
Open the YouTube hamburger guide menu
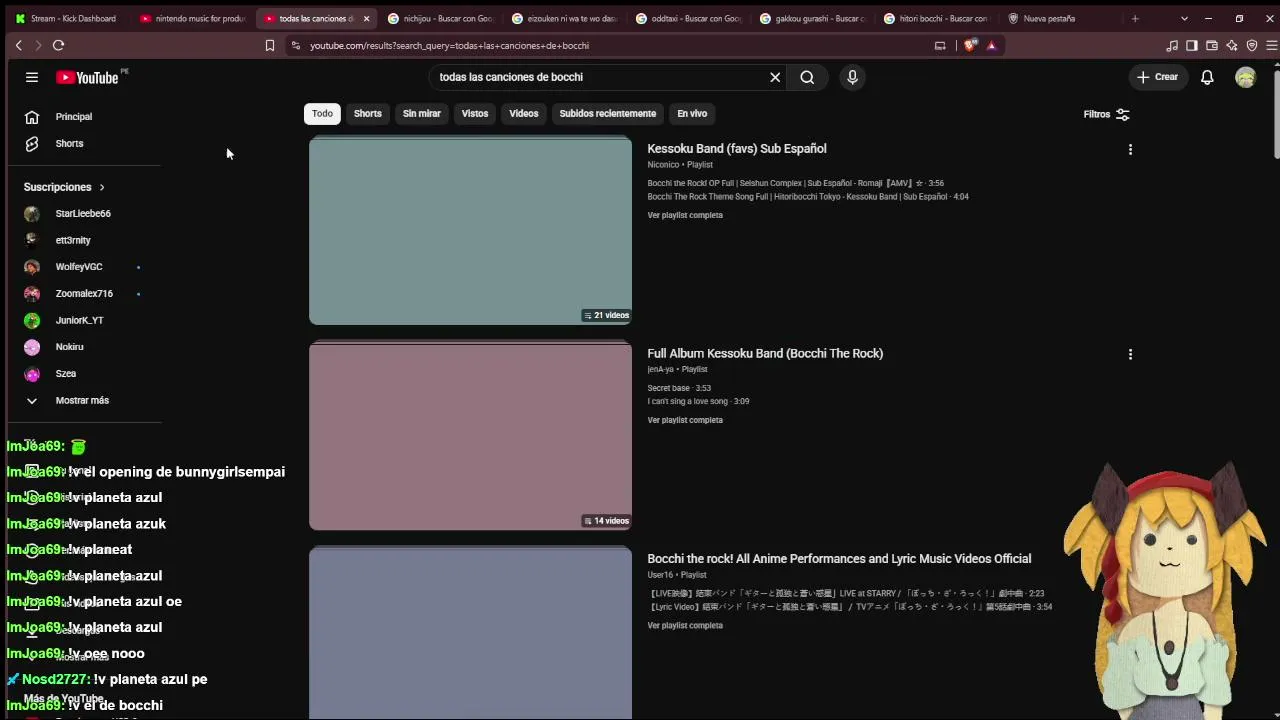pos(32,77)
